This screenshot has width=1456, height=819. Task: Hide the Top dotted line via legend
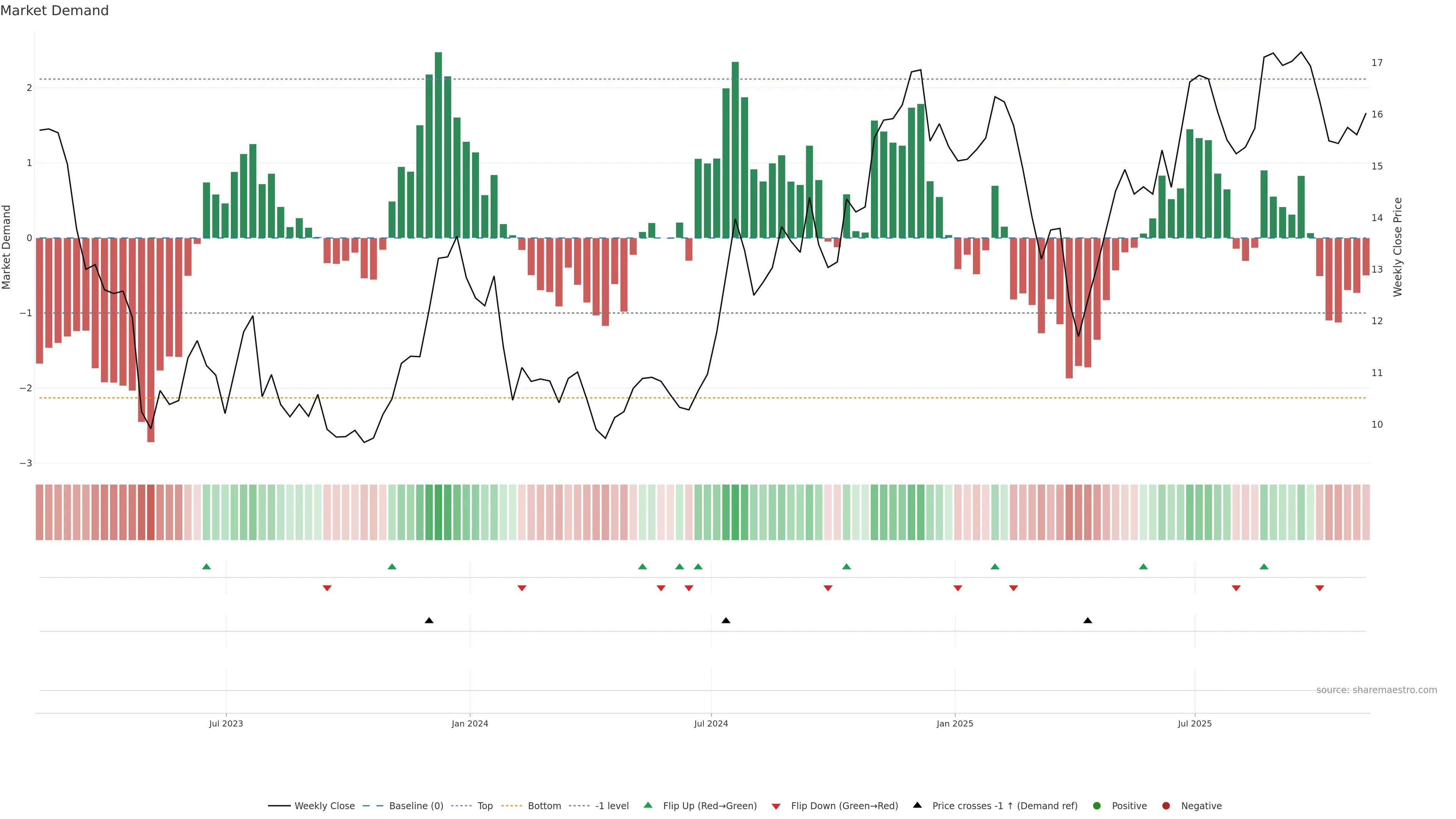point(485,806)
